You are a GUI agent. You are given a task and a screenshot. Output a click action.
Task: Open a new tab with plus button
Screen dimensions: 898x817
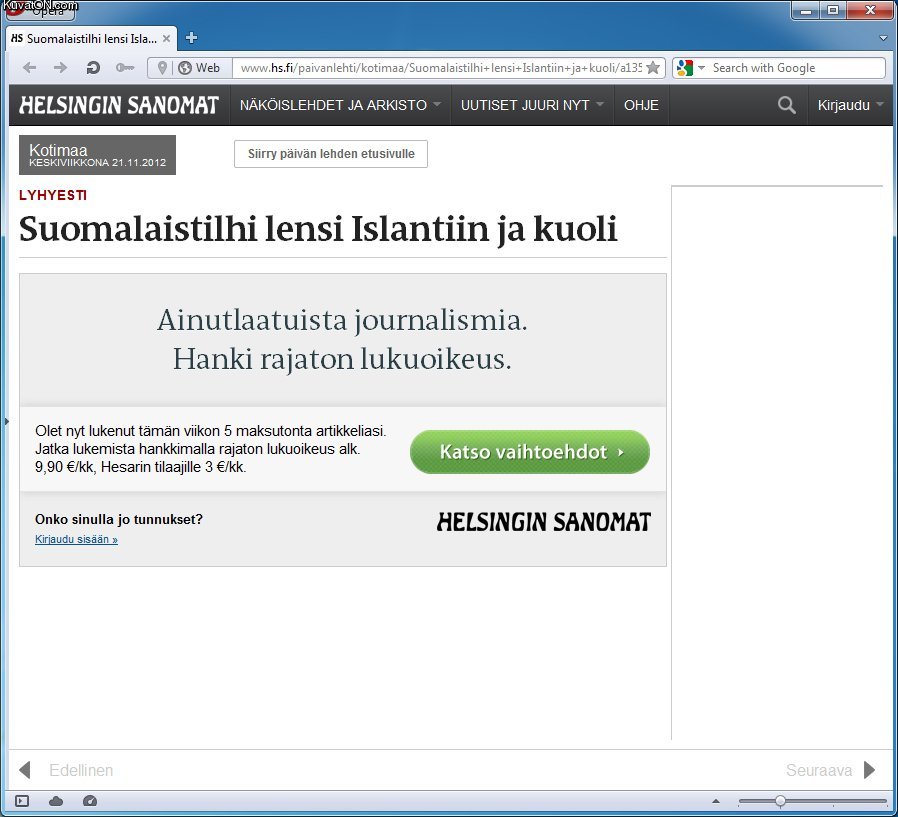(192, 38)
